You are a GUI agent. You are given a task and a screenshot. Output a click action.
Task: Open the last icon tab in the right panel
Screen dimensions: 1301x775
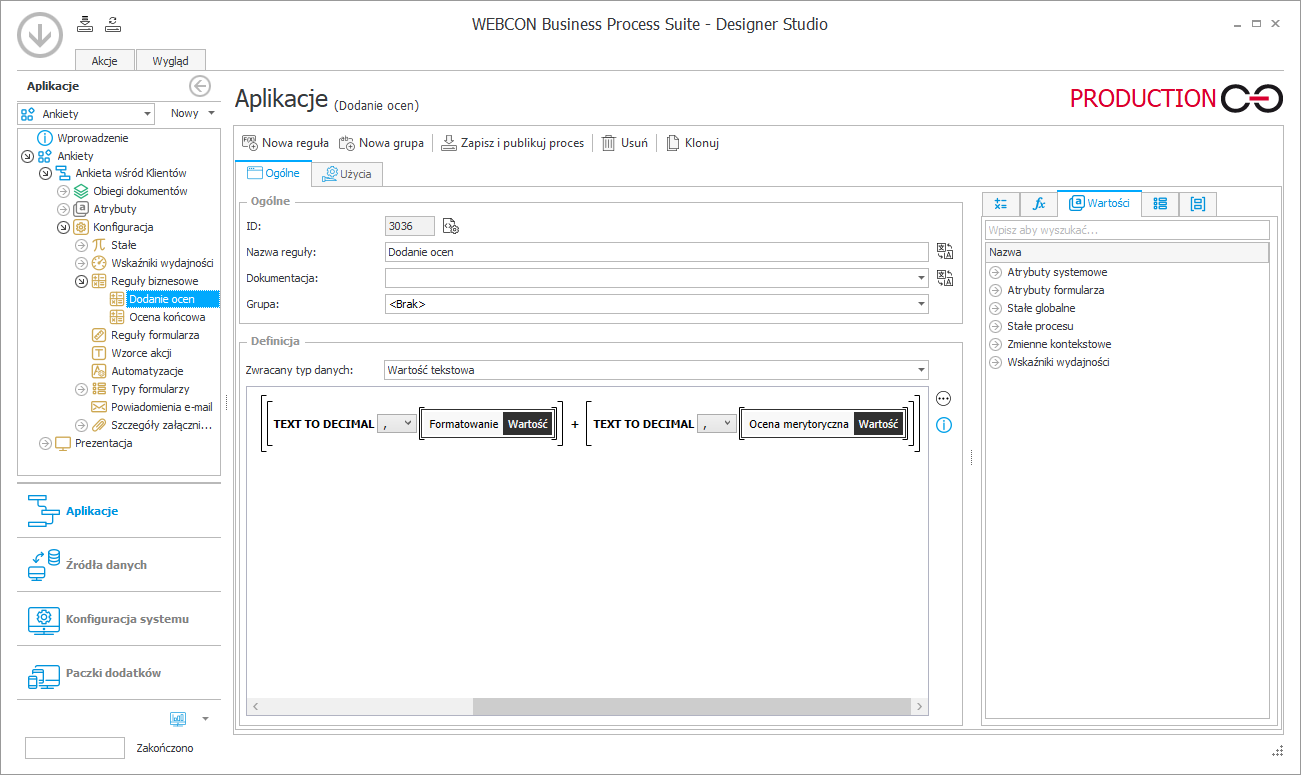pos(1198,204)
